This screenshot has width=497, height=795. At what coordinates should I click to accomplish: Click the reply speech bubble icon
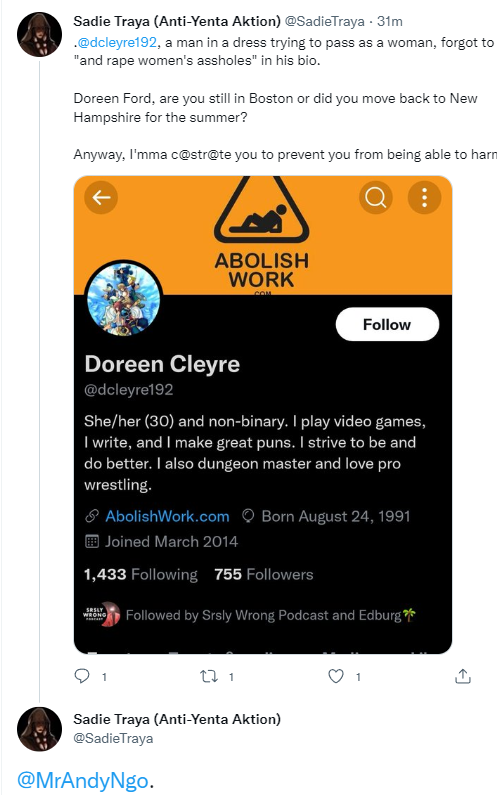click(82, 676)
